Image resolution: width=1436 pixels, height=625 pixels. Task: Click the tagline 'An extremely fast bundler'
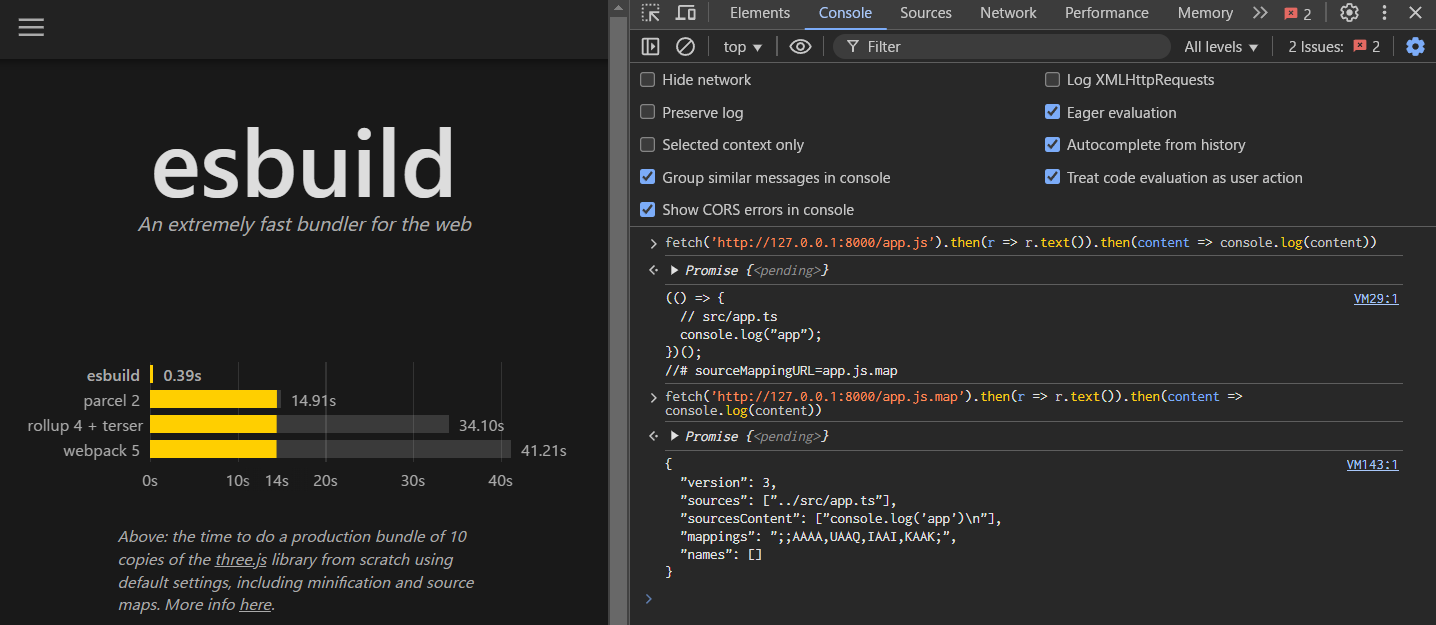tap(304, 225)
